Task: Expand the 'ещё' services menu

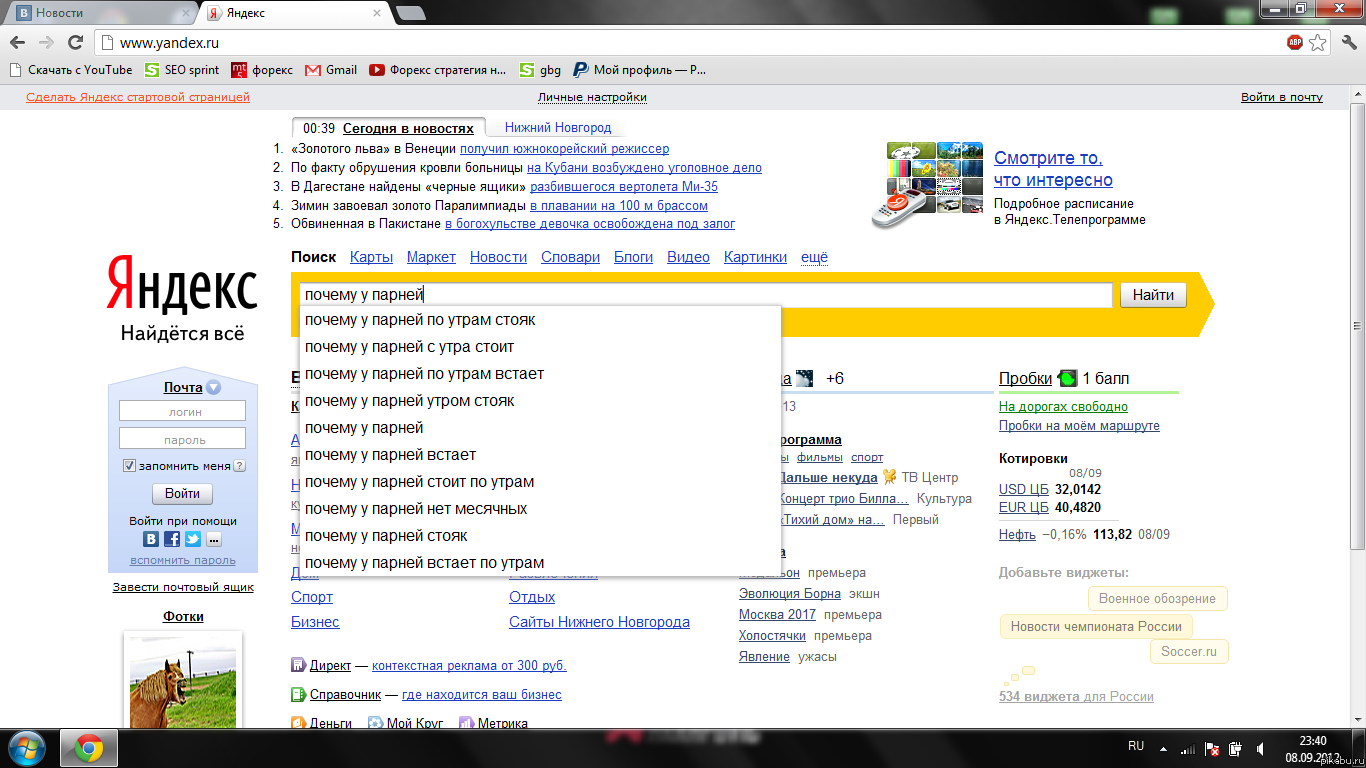Action: [814, 257]
